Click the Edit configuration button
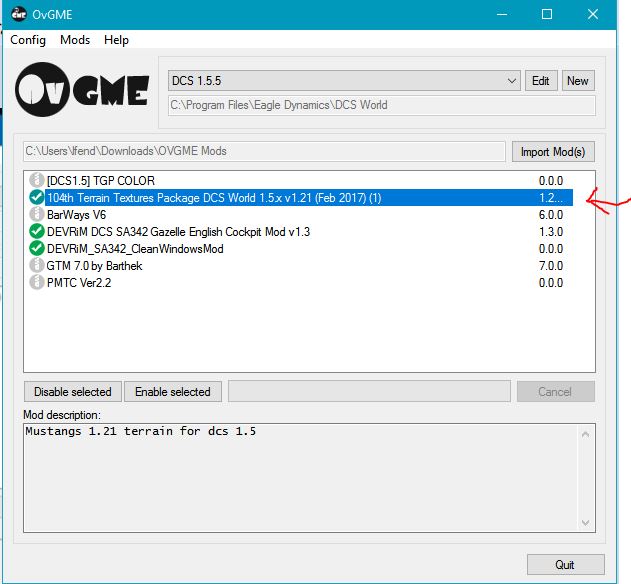 tap(540, 81)
